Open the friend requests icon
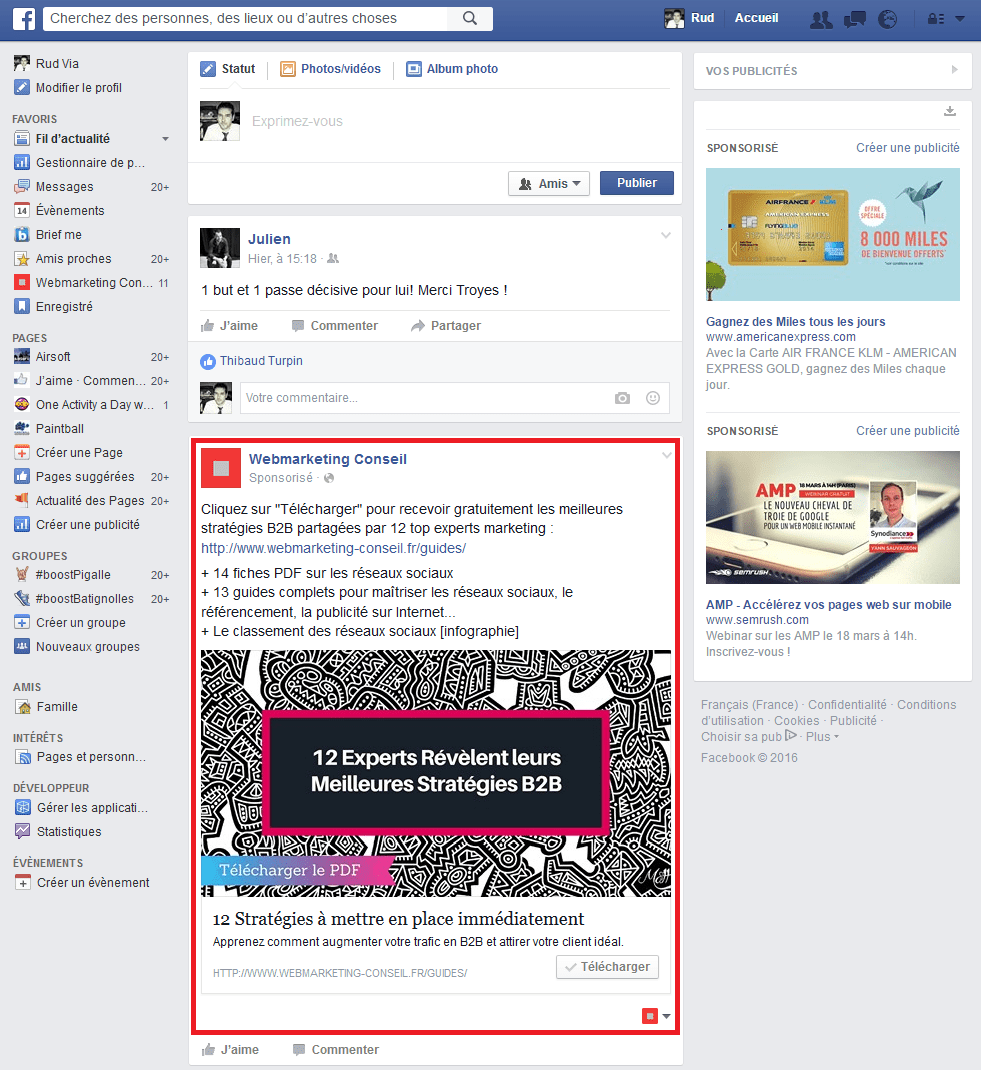981x1071 pixels. [821, 18]
